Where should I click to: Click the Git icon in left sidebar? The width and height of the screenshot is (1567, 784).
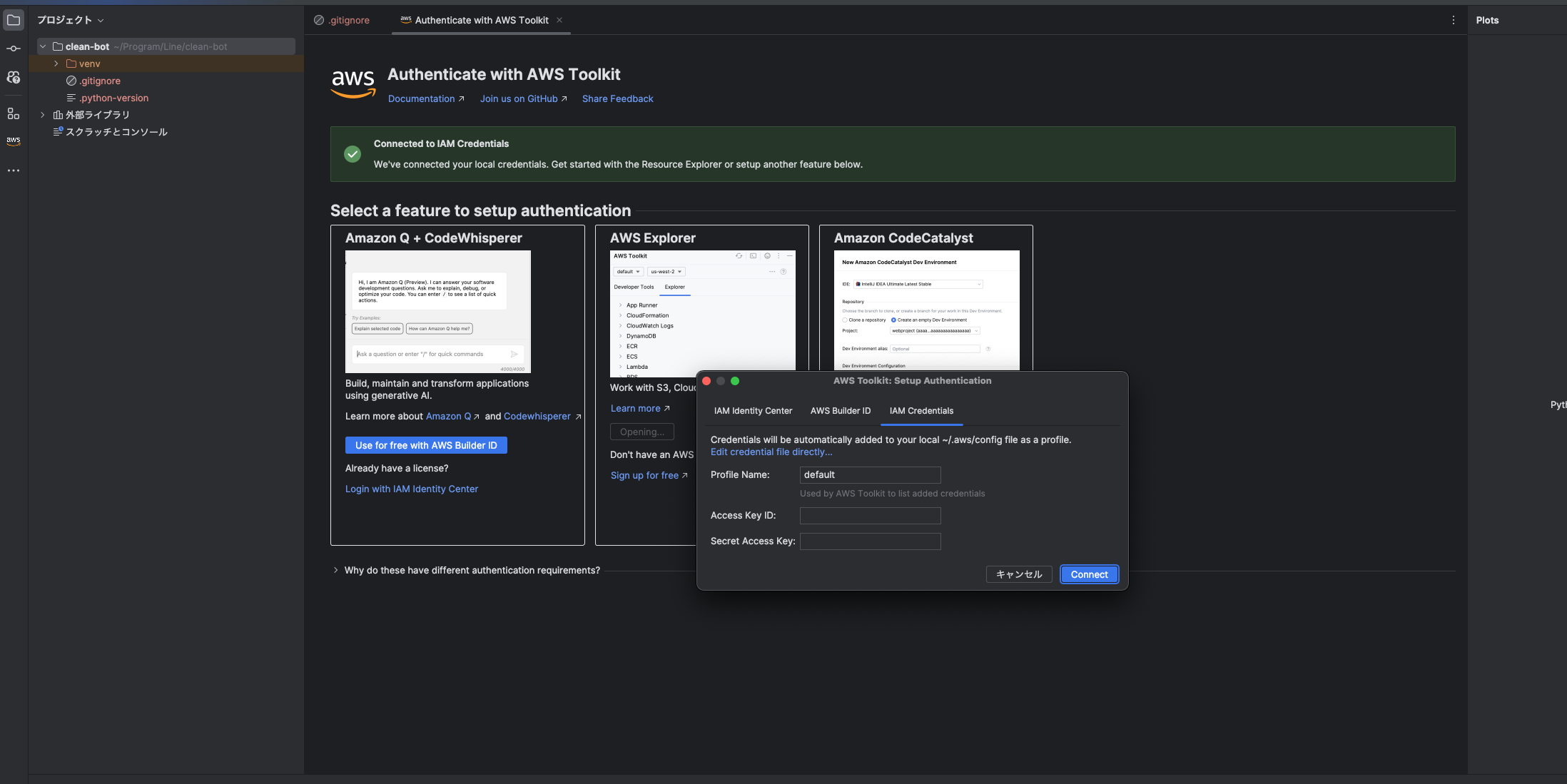coord(13,49)
